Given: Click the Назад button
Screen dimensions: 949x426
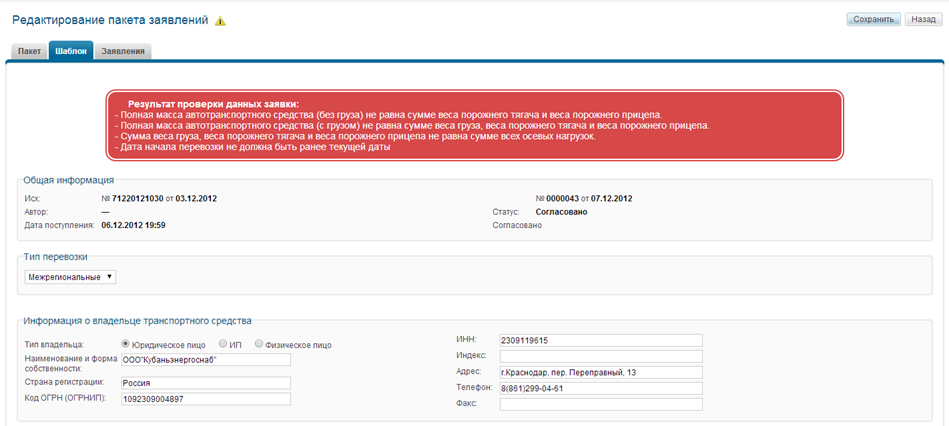Looking at the screenshot, I should (923, 19).
